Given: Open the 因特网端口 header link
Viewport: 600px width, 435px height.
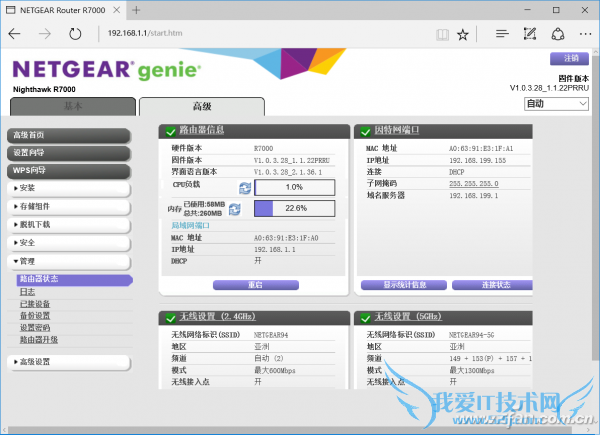Looking at the screenshot, I should coord(397,130).
